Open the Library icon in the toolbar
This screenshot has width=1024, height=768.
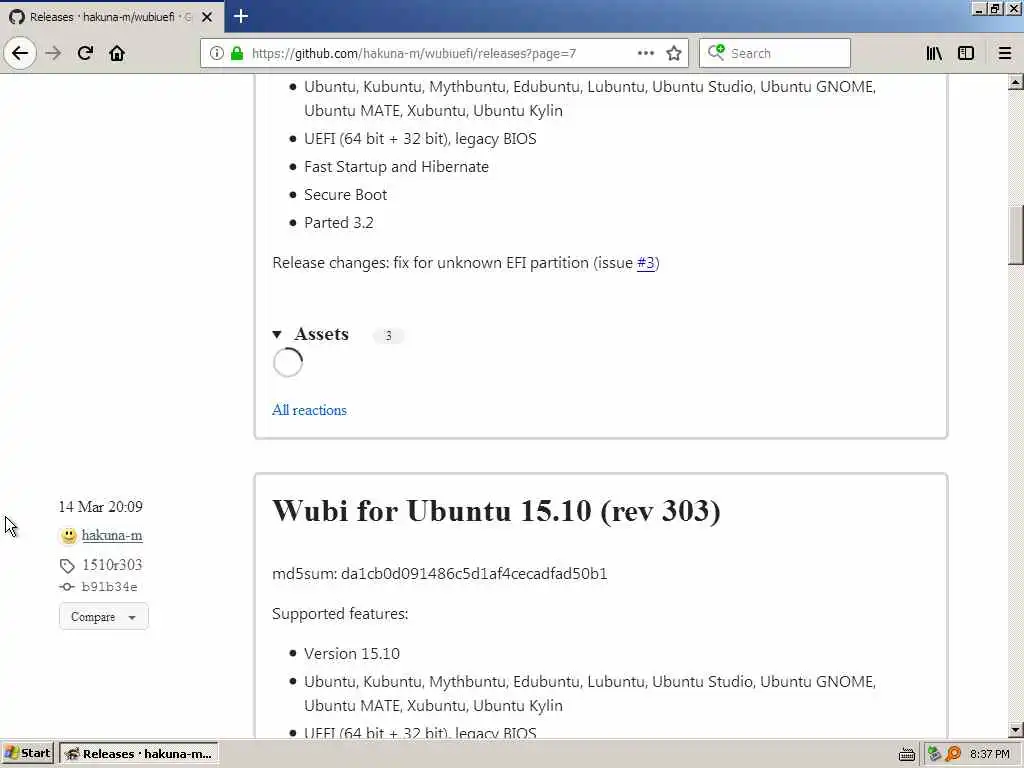click(x=934, y=53)
